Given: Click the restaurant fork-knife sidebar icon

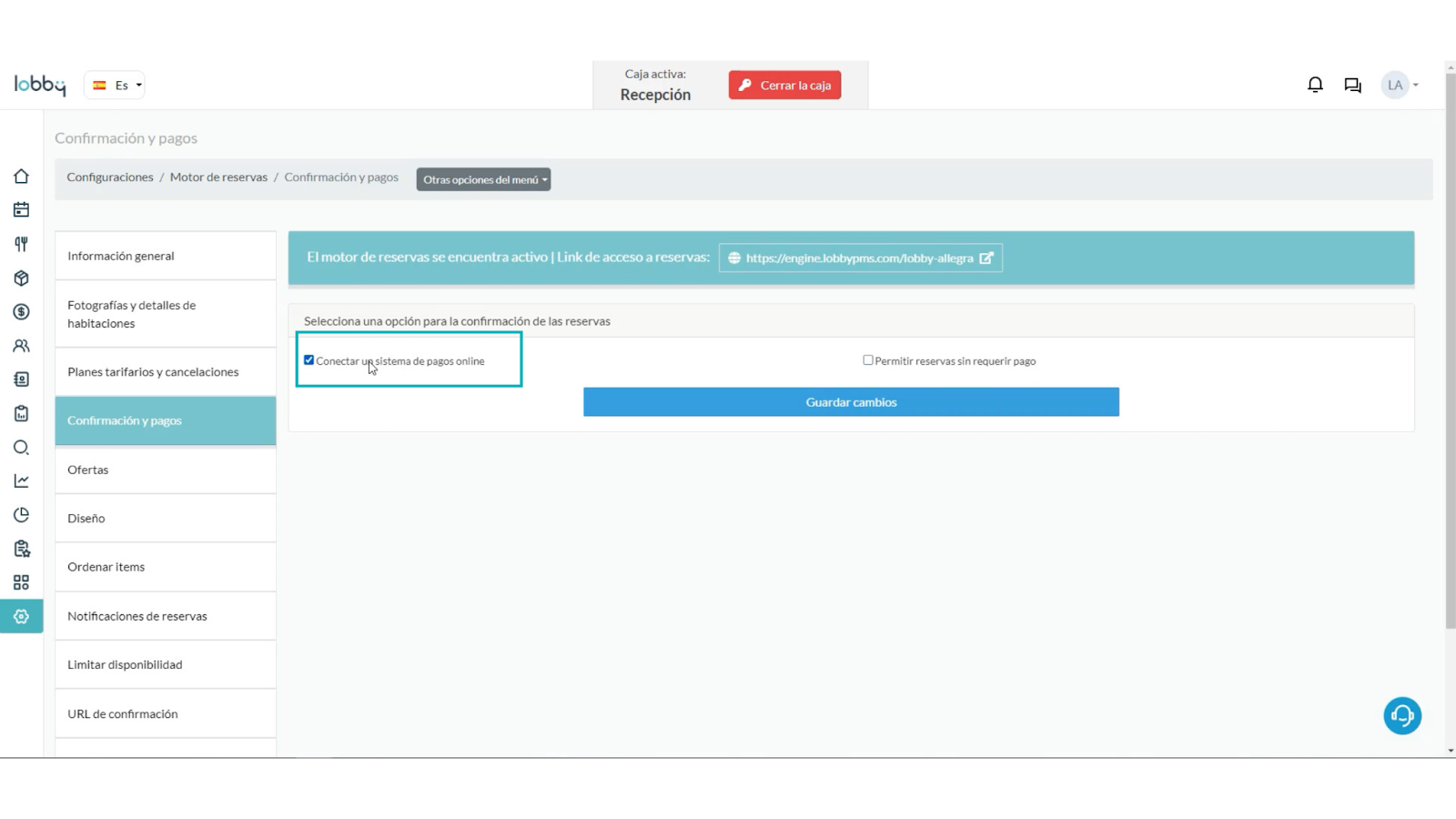Looking at the screenshot, I should point(21,244).
